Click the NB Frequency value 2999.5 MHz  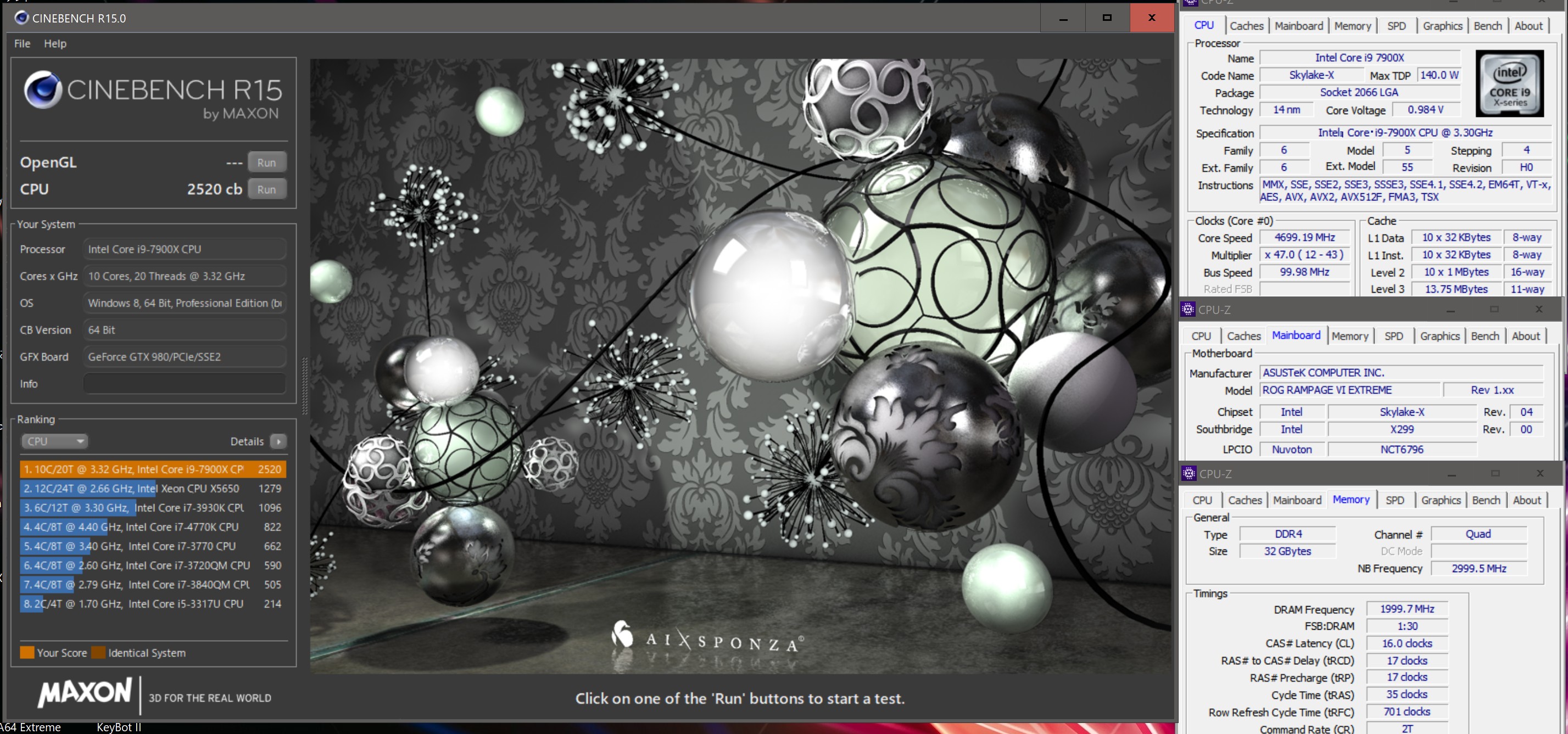(x=1478, y=568)
